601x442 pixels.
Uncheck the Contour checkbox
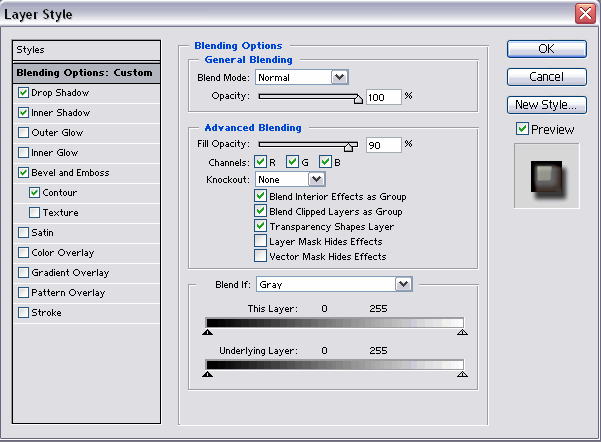click(34, 192)
